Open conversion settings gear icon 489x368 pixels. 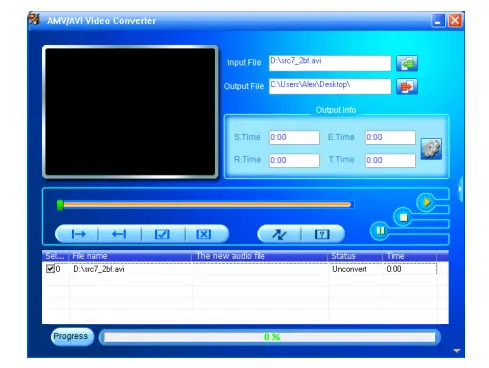[431, 149]
